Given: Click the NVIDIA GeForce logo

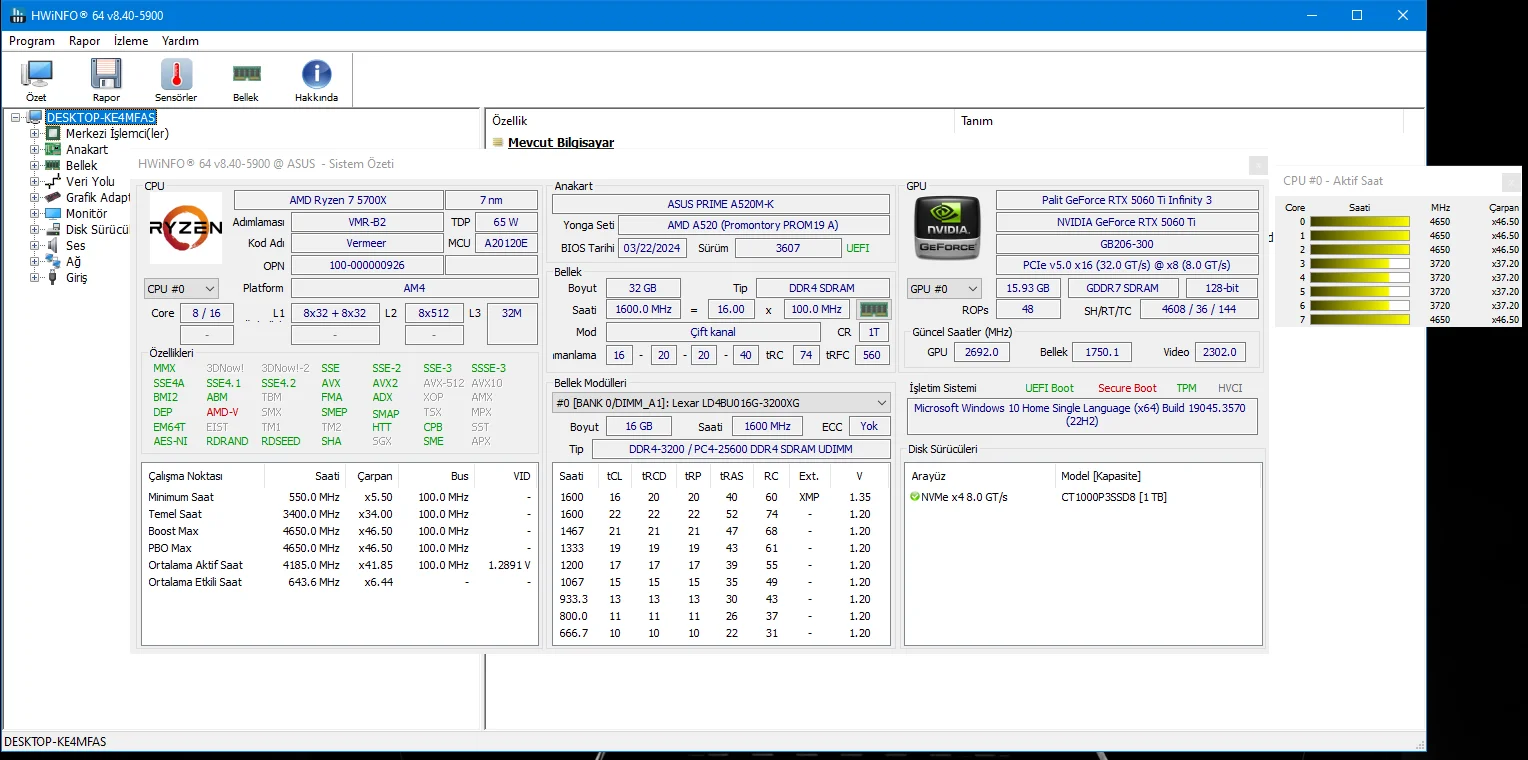Looking at the screenshot, I should click(x=947, y=228).
